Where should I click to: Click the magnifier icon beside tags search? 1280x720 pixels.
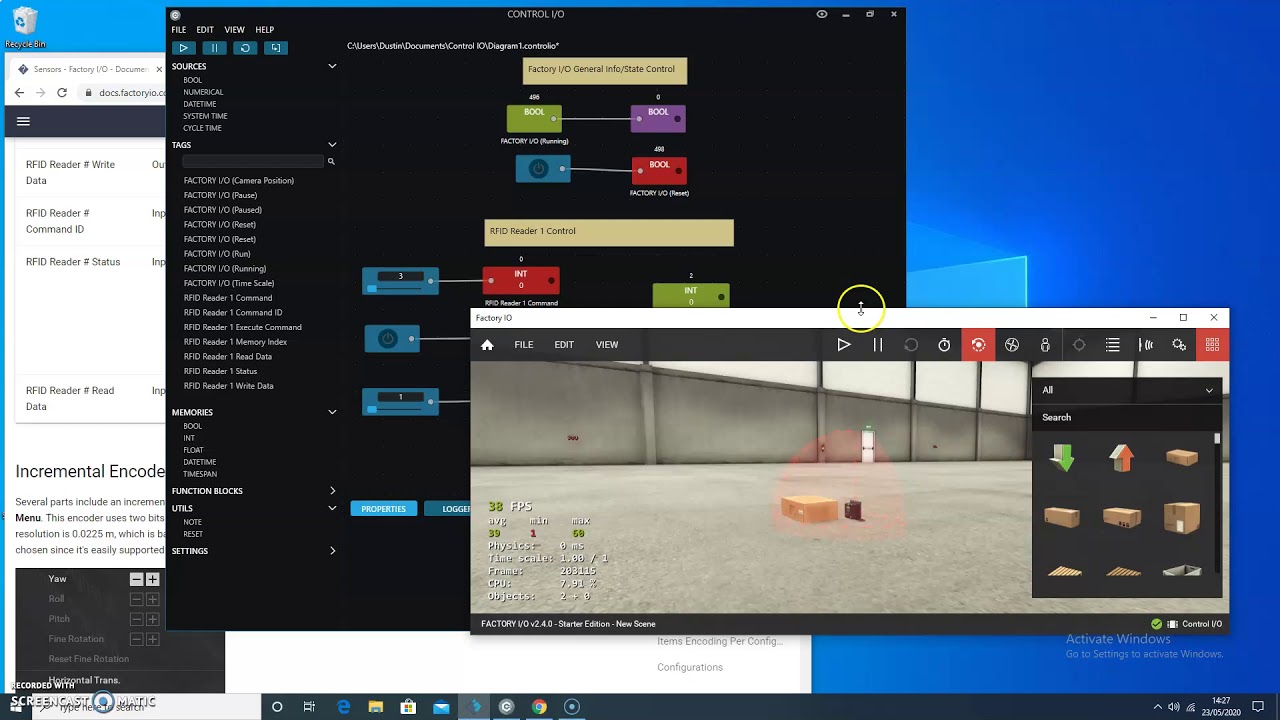tap(331, 161)
